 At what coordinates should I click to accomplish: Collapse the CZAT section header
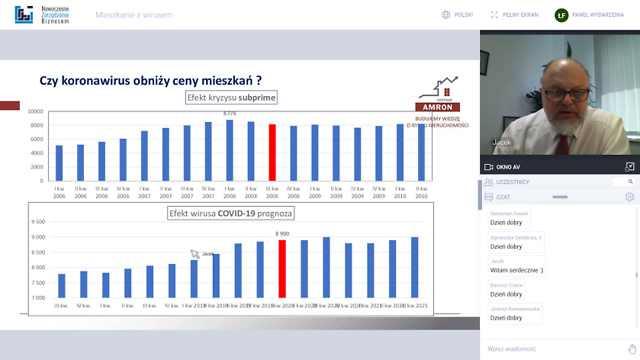coord(503,197)
